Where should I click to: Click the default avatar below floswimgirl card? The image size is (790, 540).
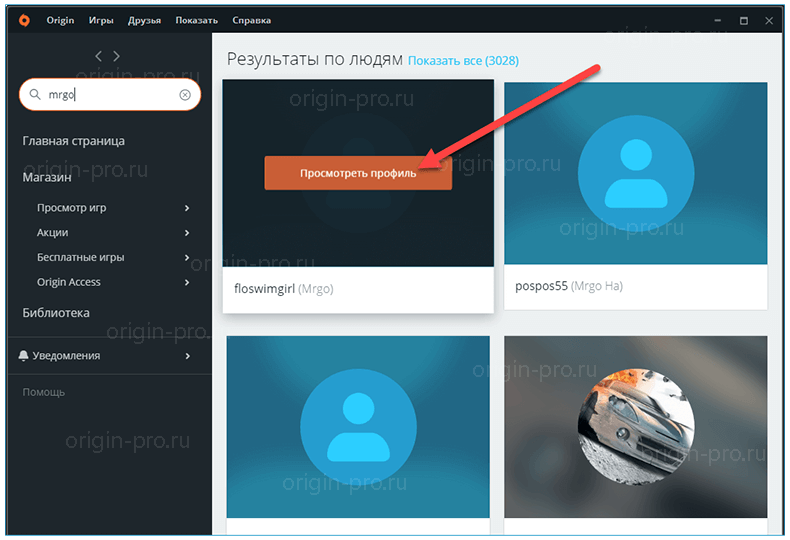[358, 427]
